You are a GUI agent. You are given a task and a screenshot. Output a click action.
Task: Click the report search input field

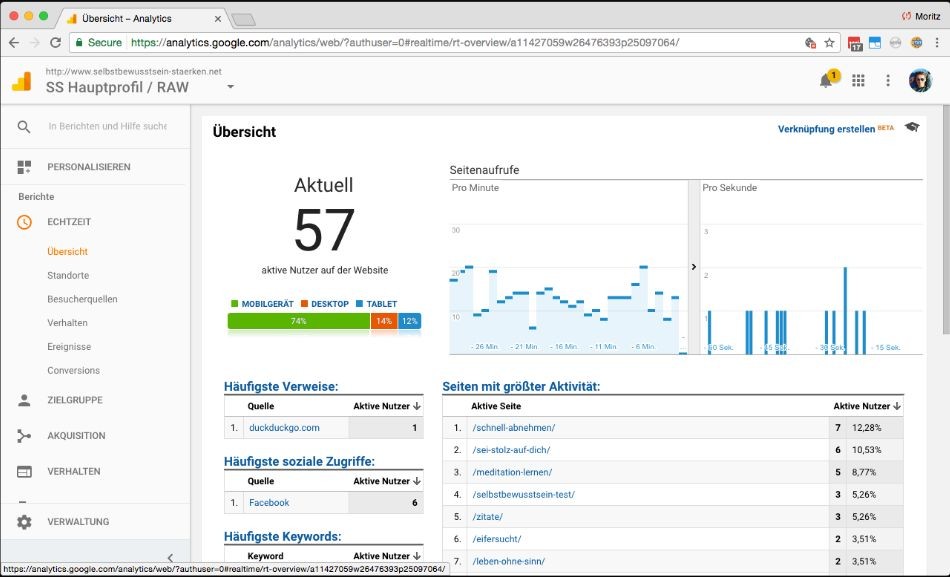107,127
